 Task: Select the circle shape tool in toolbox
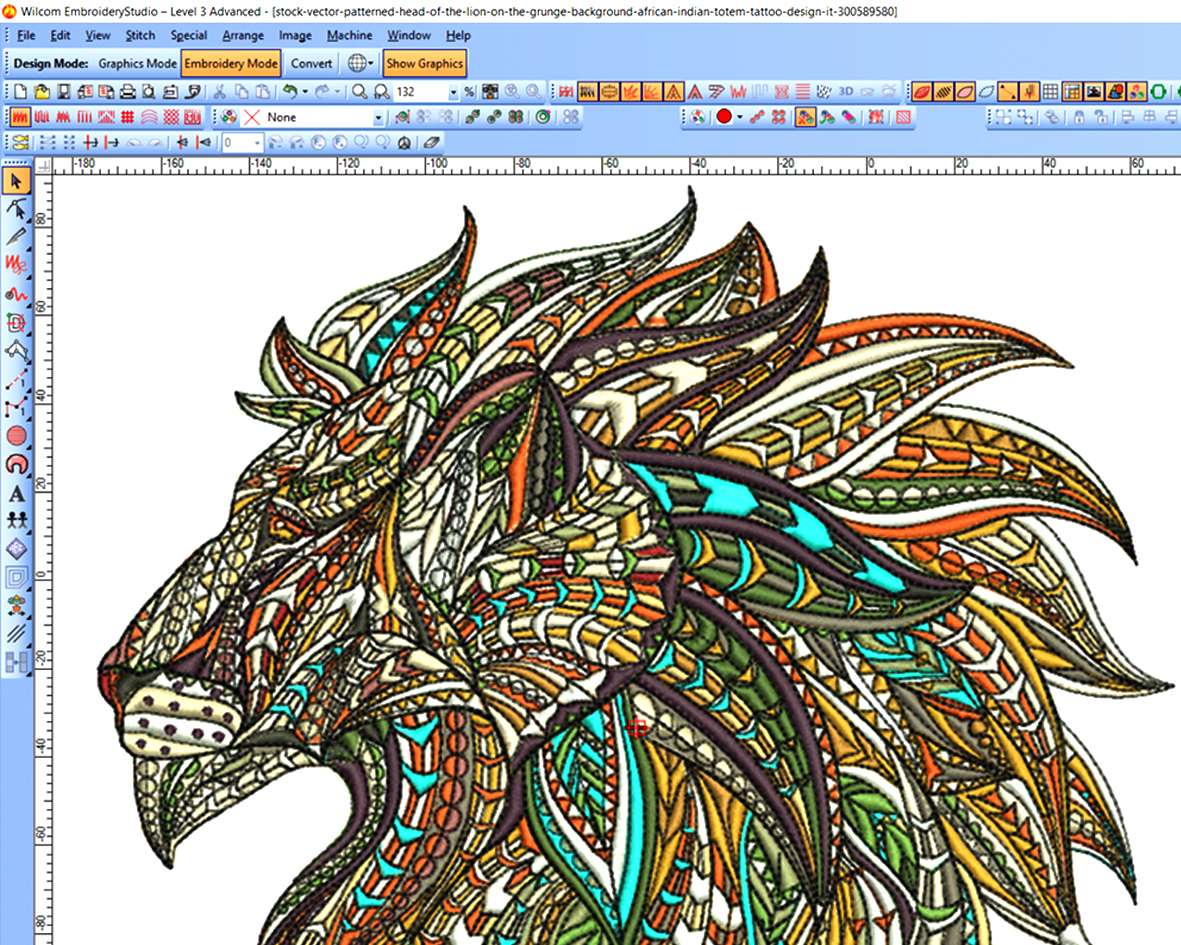[16, 436]
